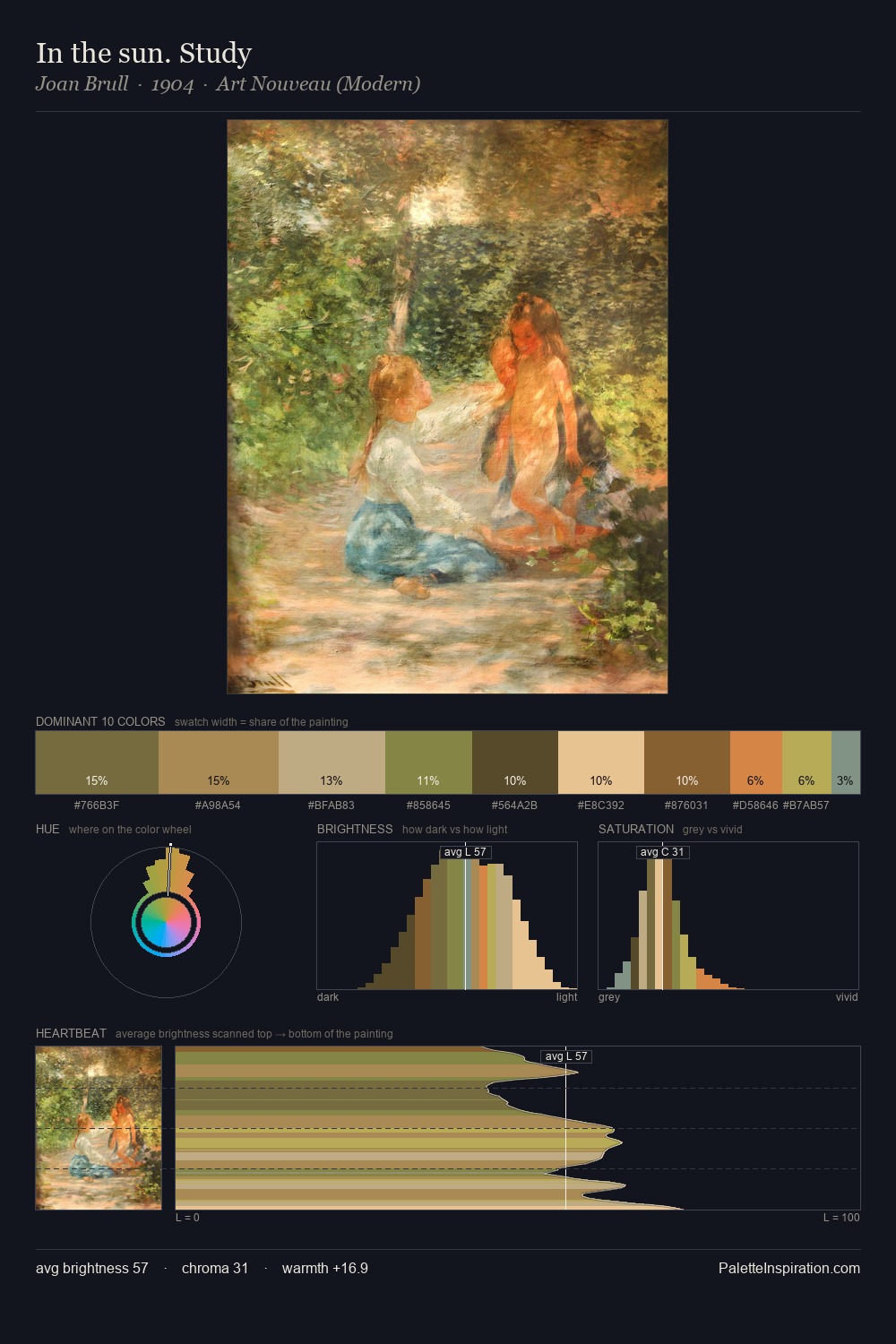
Task: Click the Heartbeat brightness profile chart
Action: [x=518, y=1128]
